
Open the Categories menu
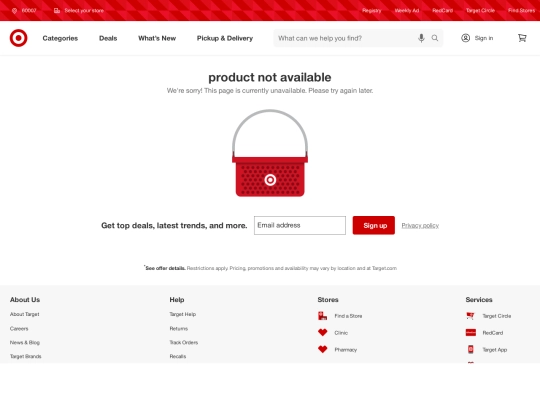[x=60, y=38]
